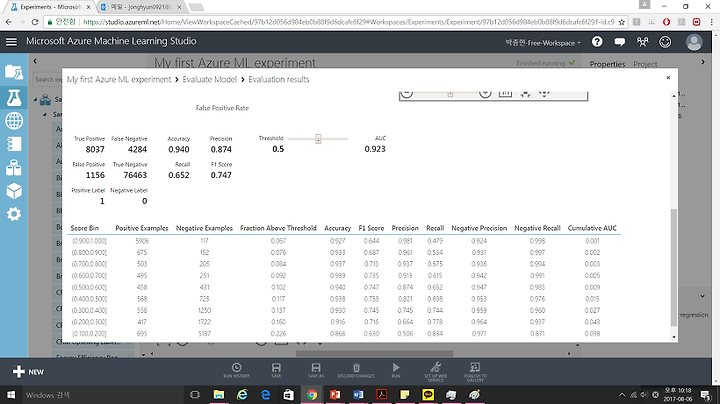Close the Evaluation results dialog
Viewport: 720px width, 404px height.
pyautogui.click(x=668, y=78)
